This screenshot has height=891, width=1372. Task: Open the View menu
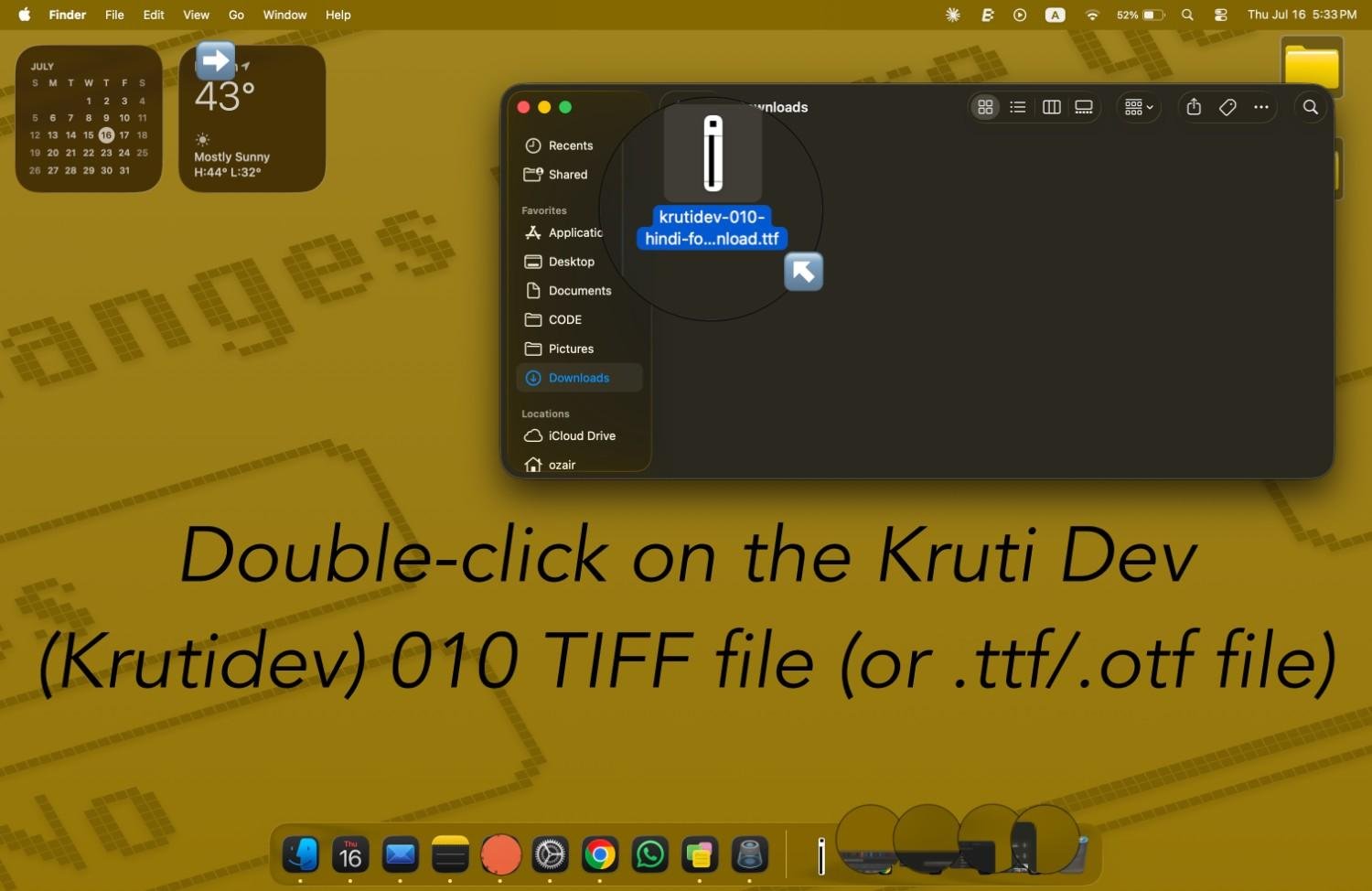click(196, 15)
